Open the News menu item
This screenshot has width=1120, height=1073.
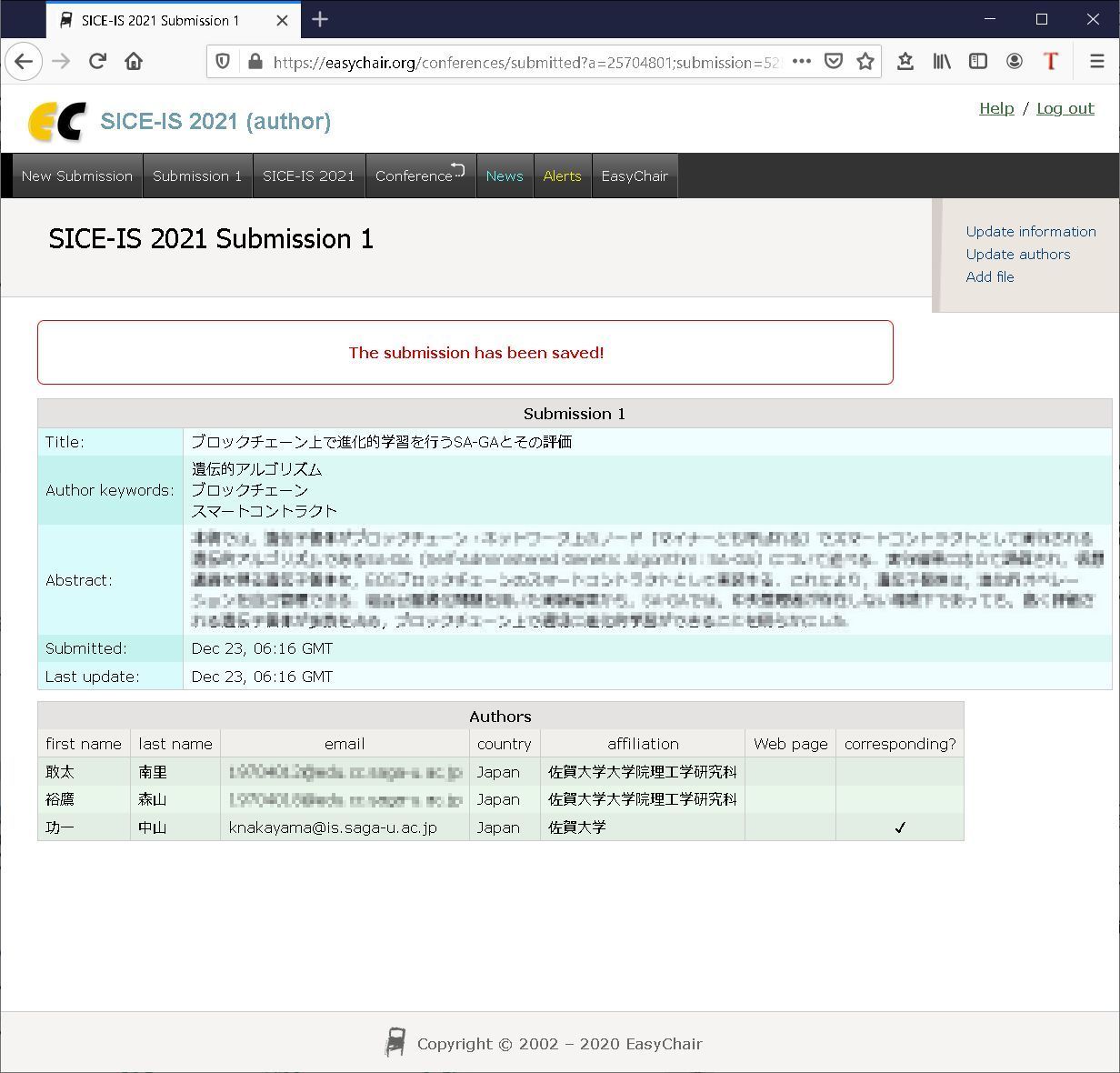pyautogui.click(x=504, y=176)
